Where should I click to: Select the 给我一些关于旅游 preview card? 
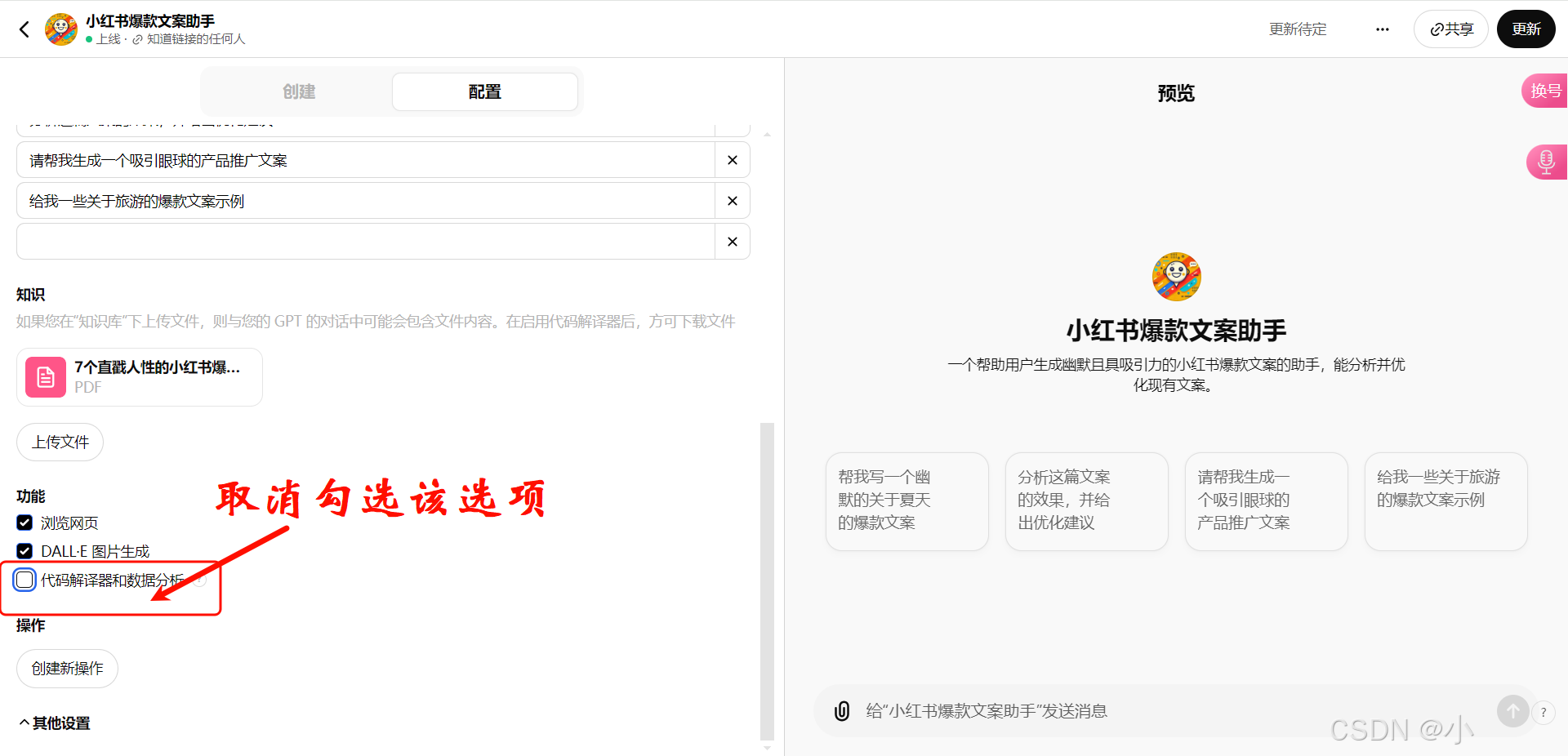tap(1446, 501)
